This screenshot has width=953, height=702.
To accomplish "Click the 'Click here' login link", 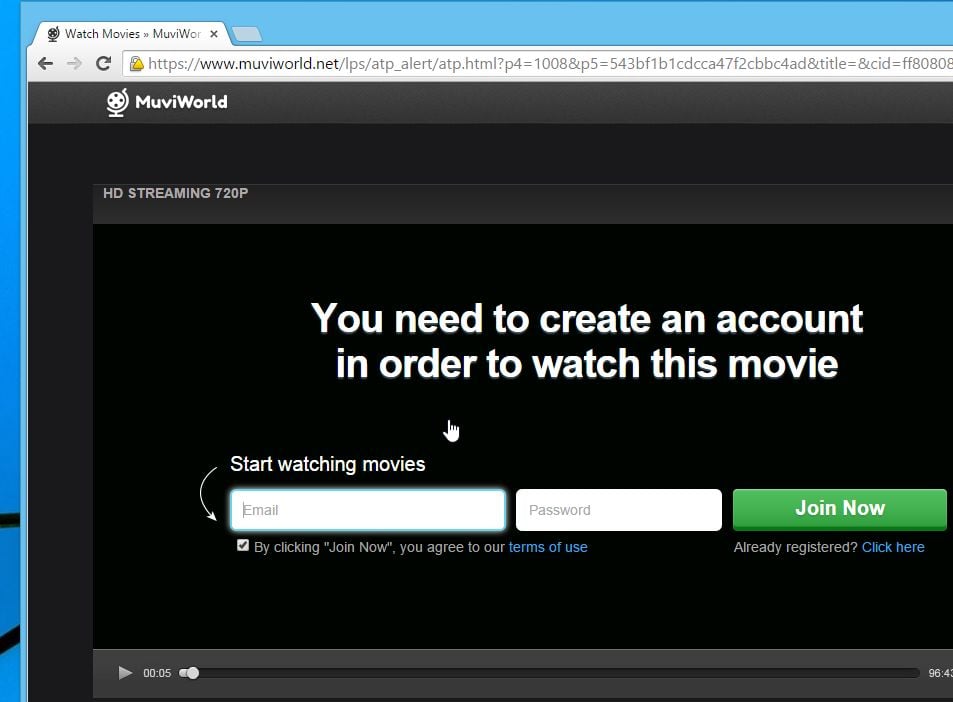I will coord(893,547).
